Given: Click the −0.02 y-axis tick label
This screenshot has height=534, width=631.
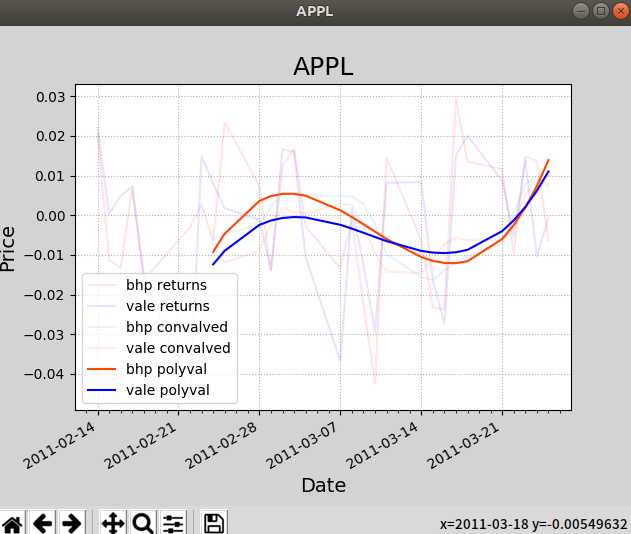Looking at the screenshot, I should [44, 295].
